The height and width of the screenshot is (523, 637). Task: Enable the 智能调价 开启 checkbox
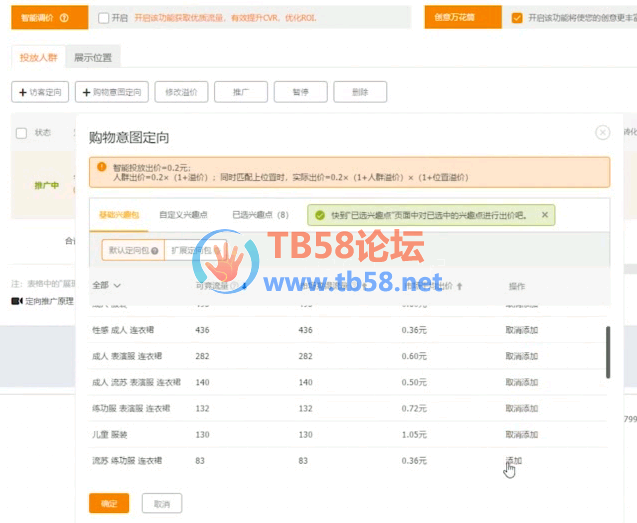tap(104, 18)
